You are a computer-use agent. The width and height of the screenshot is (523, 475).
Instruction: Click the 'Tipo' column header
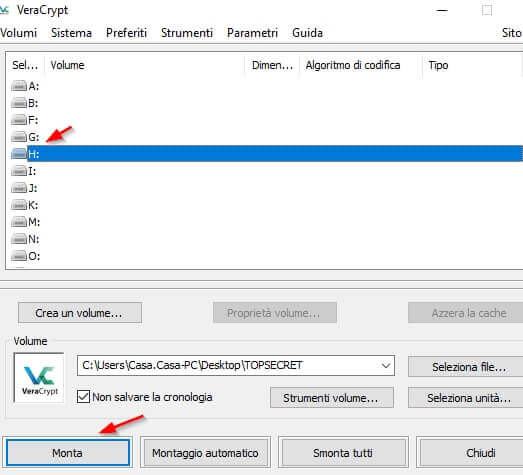[x=472, y=65]
